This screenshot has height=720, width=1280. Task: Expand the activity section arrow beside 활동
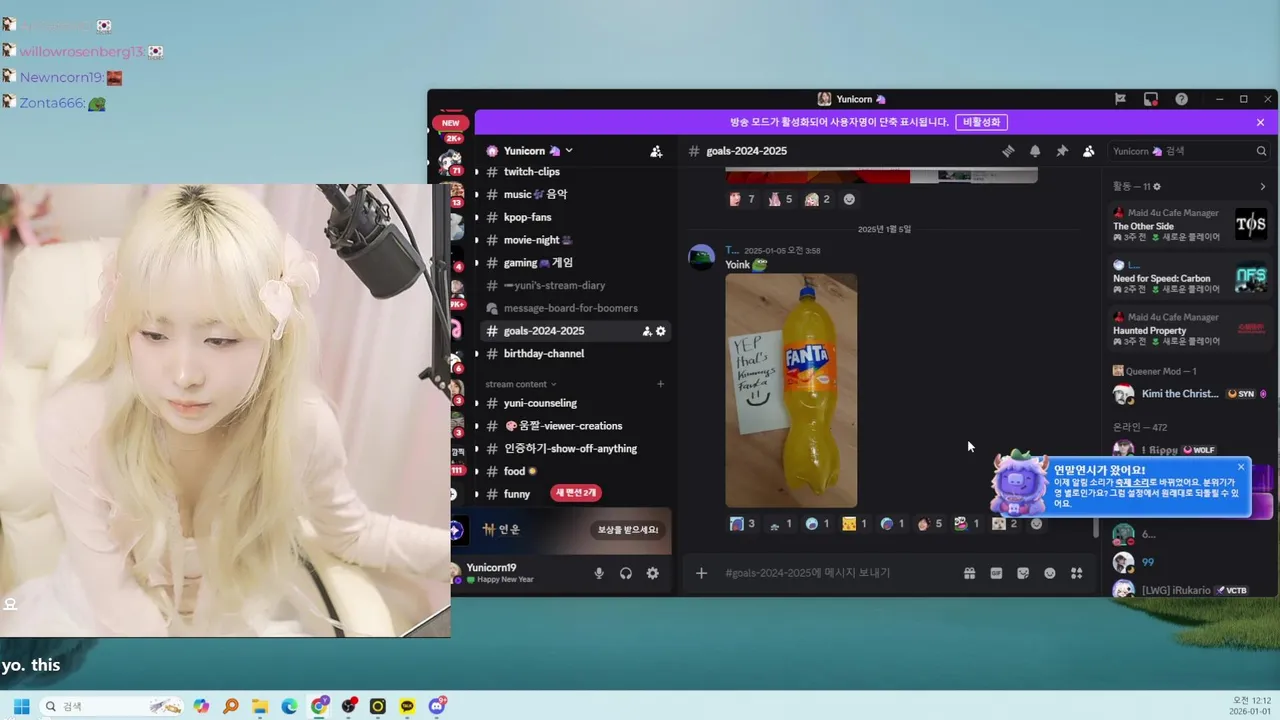(1262, 186)
